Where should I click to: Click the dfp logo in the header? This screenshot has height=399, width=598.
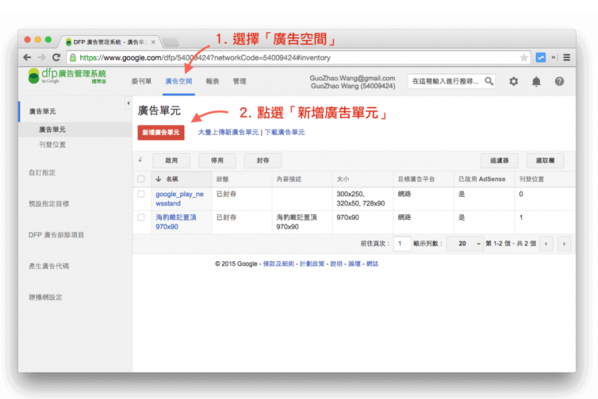[x=67, y=76]
